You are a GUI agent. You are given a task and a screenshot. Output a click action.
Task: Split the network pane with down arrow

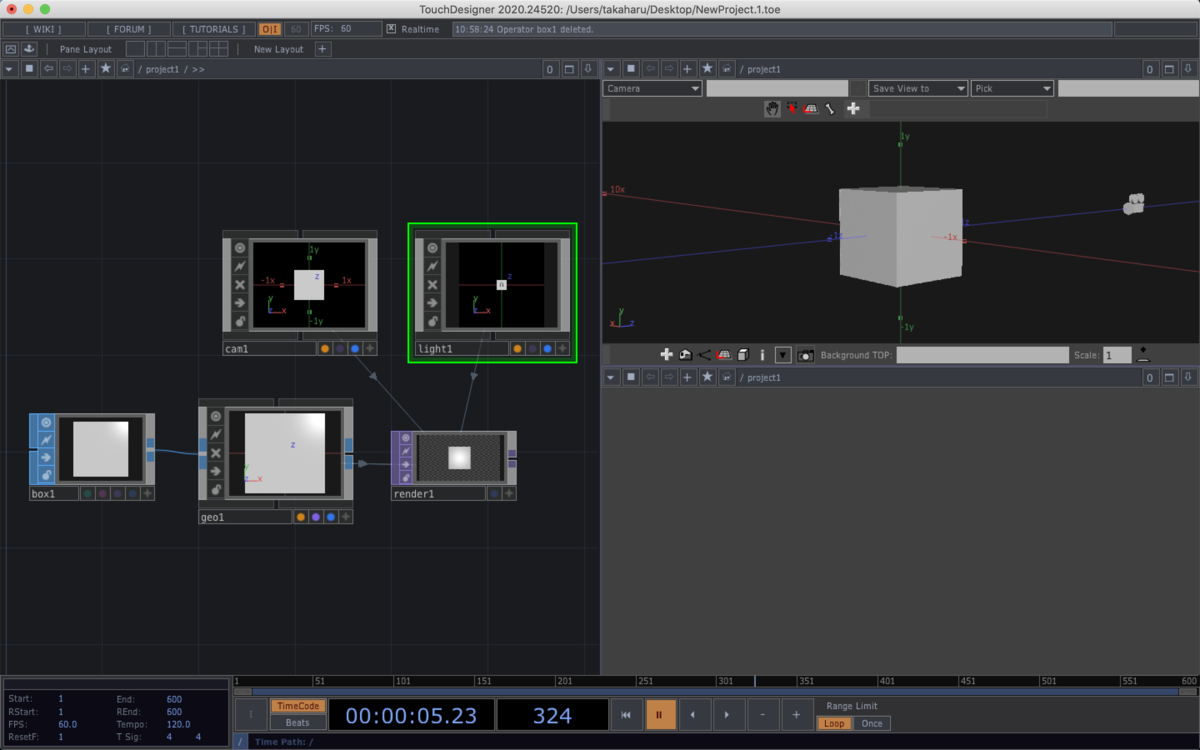pyautogui.click(x=588, y=69)
